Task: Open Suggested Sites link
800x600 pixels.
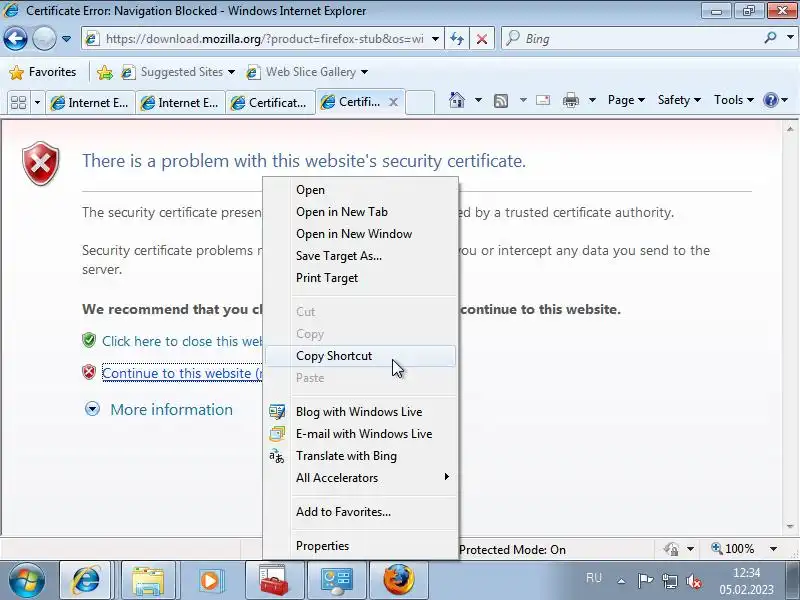Action: (178, 72)
